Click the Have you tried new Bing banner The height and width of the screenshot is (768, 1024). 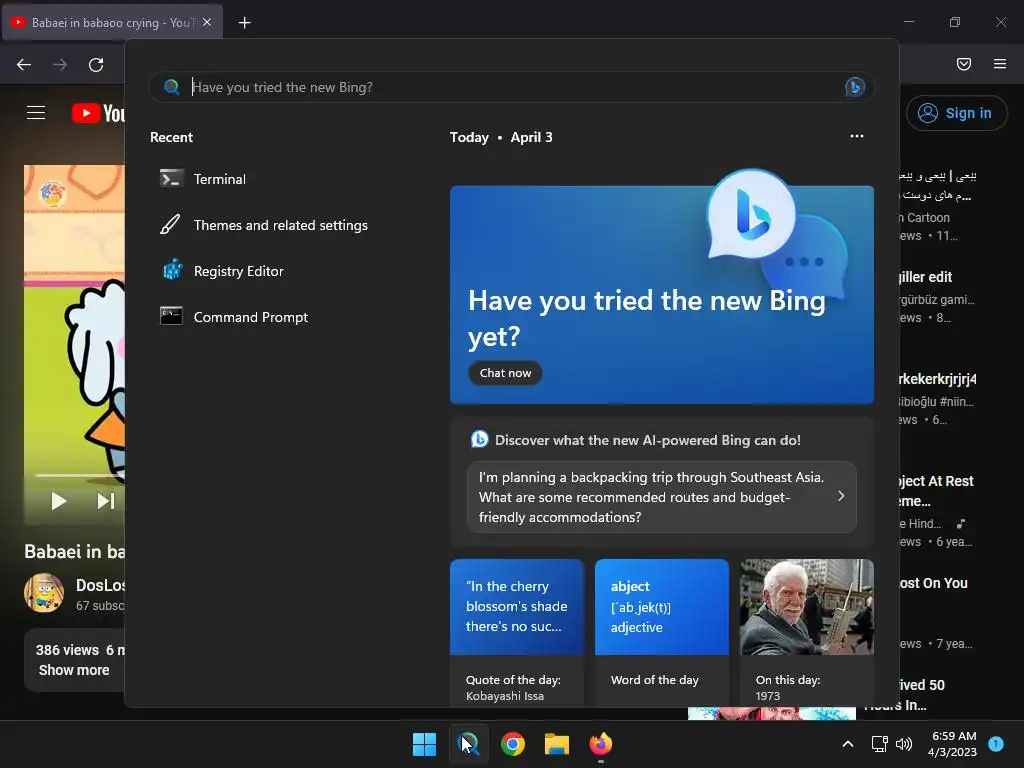pyautogui.click(x=662, y=295)
